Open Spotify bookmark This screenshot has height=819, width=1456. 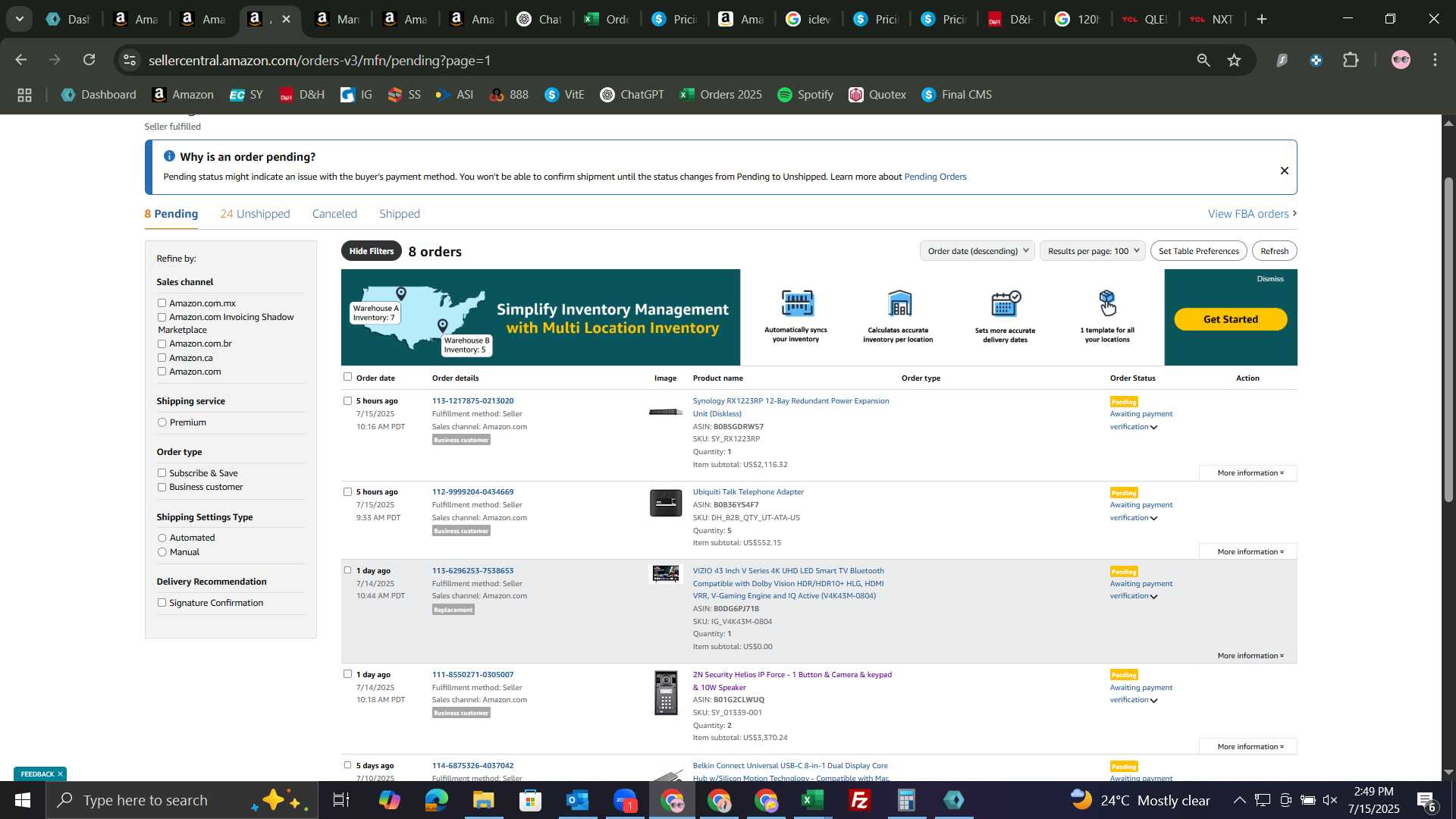pos(805,95)
